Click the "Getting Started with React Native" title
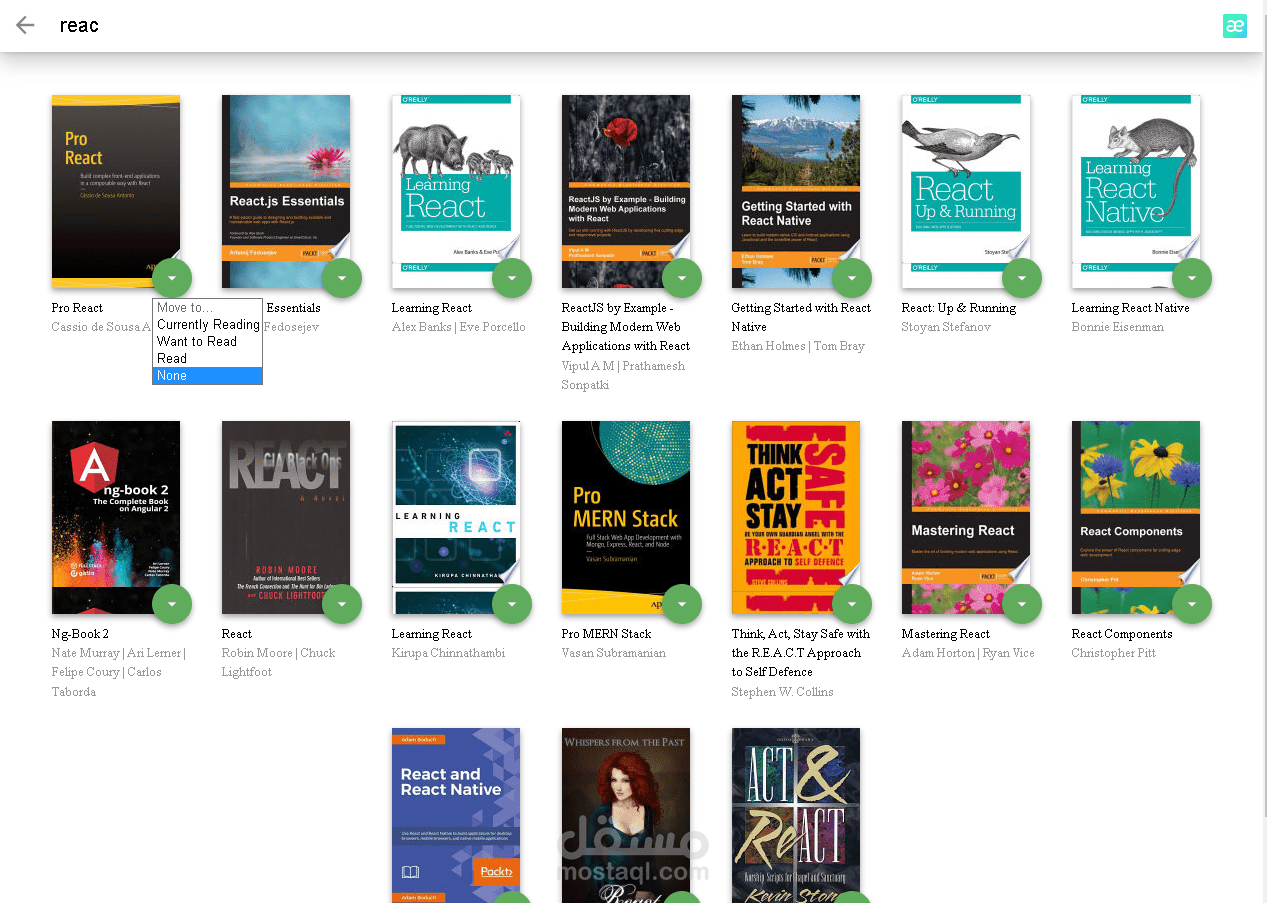 tap(801, 317)
